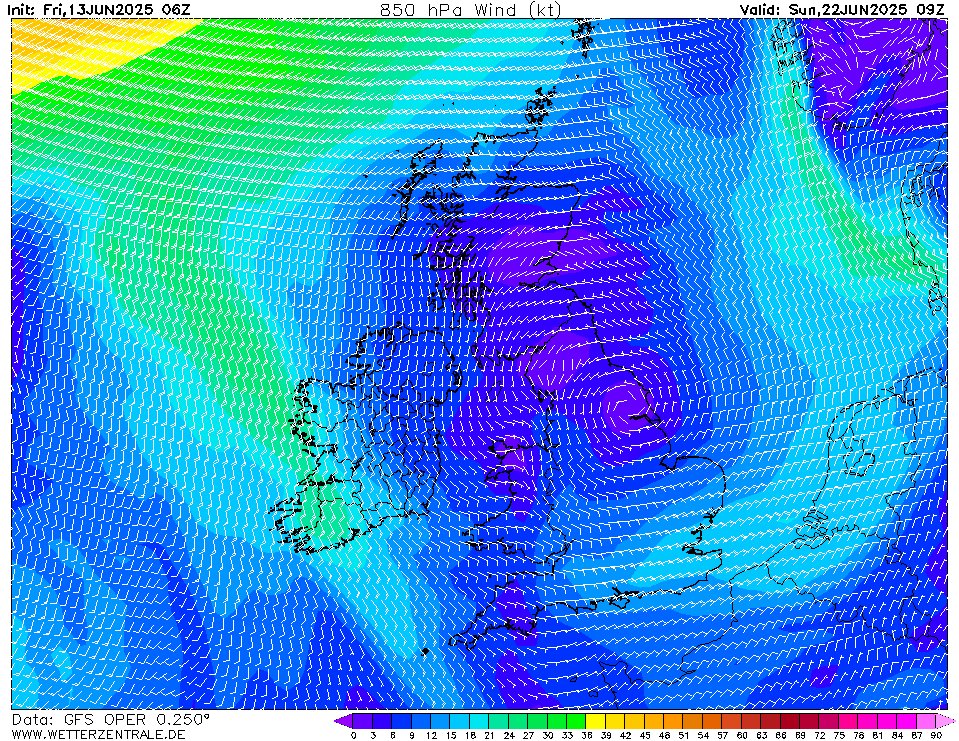The width and height of the screenshot is (959, 741).
Task: Click the hot pink swatch between 75 and 78
Action: 848,721
